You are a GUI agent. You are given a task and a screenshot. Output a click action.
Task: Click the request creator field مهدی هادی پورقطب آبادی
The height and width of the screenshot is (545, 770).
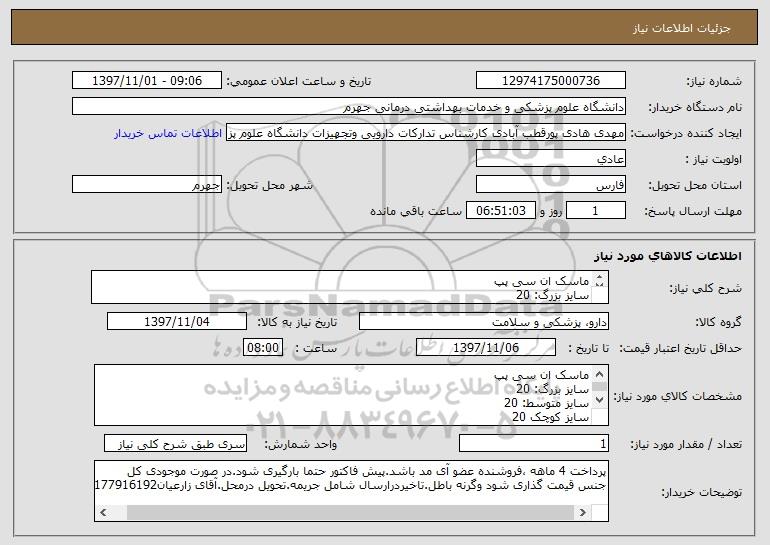426,133
